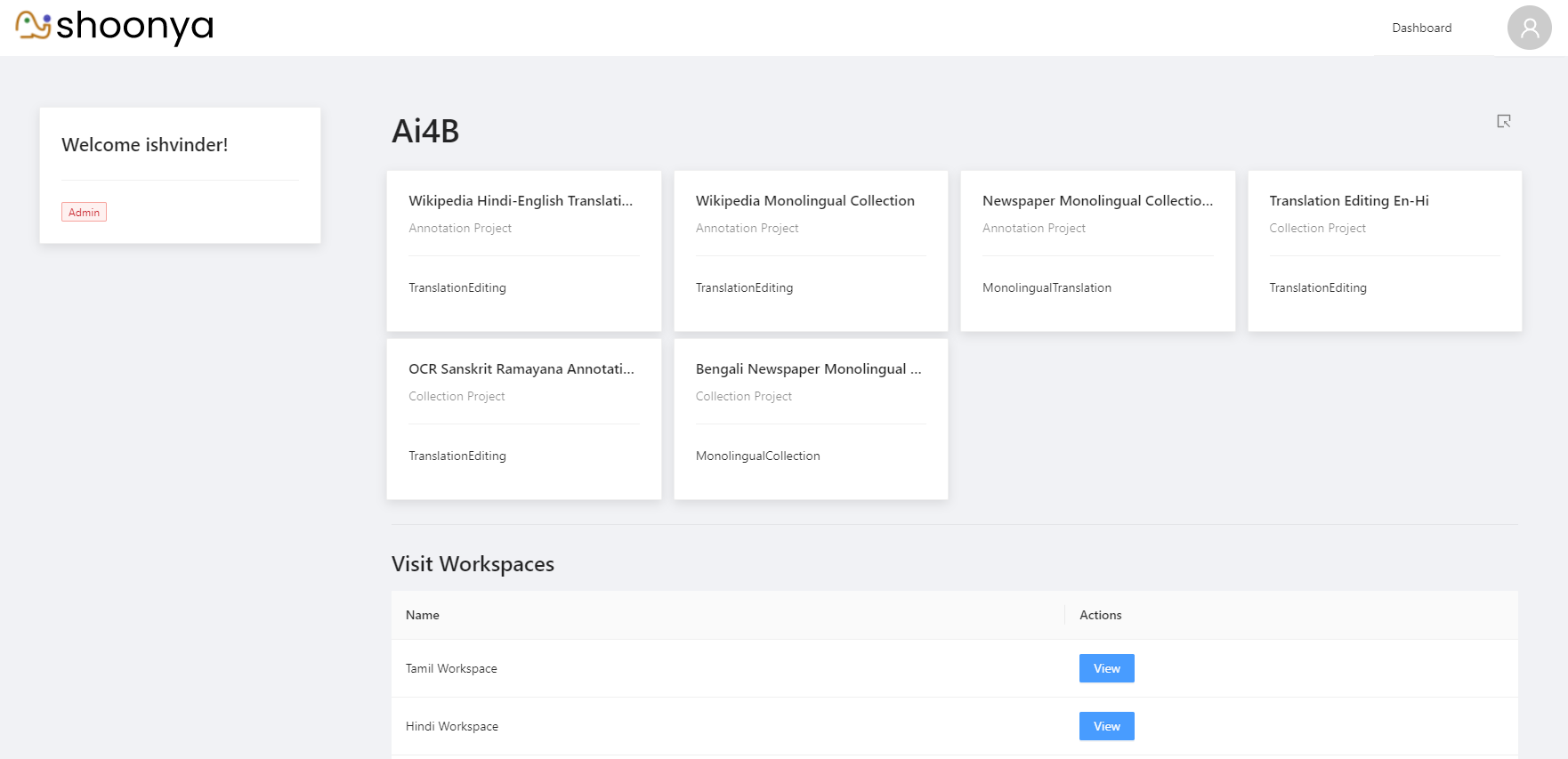Image resolution: width=1568 pixels, height=759 pixels.
Task: Click the Welcome ishvinder! greeting
Action: click(145, 145)
